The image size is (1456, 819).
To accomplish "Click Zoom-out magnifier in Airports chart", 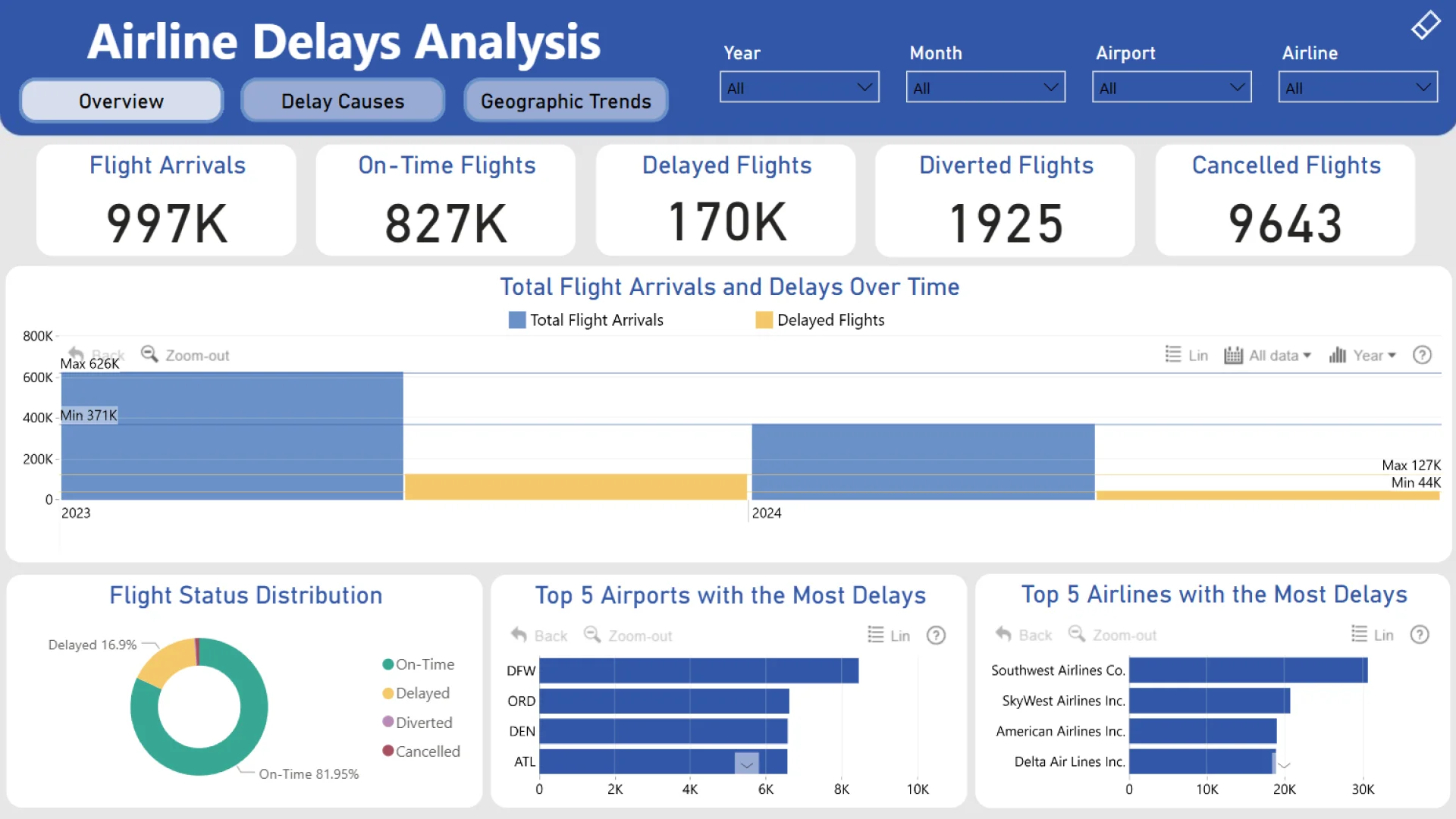I will click(x=592, y=635).
